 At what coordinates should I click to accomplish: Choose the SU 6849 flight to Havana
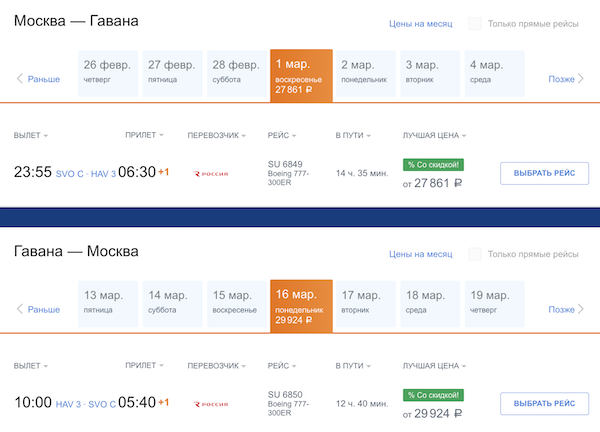[543, 173]
